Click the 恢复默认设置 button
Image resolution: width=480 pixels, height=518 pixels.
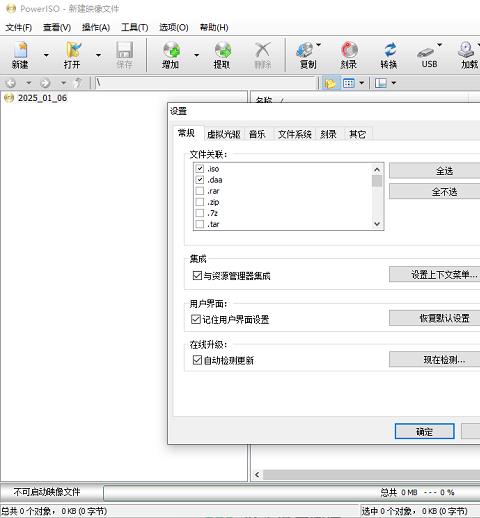[435, 318]
